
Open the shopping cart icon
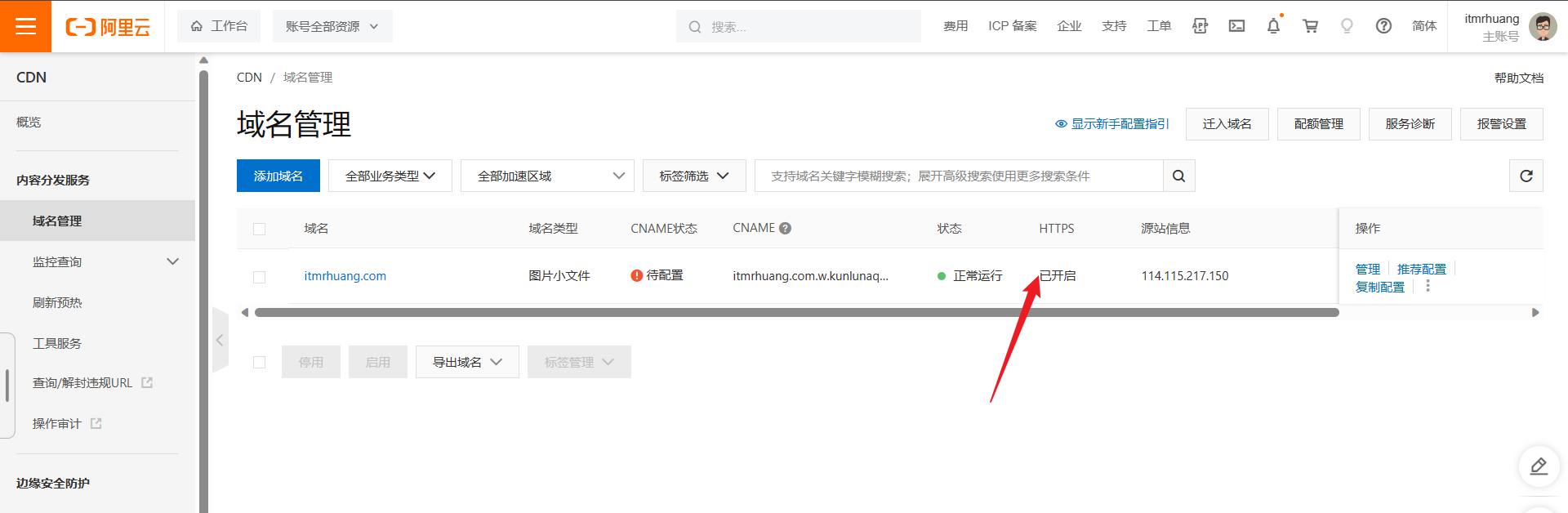pyautogui.click(x=1310, y=26)
